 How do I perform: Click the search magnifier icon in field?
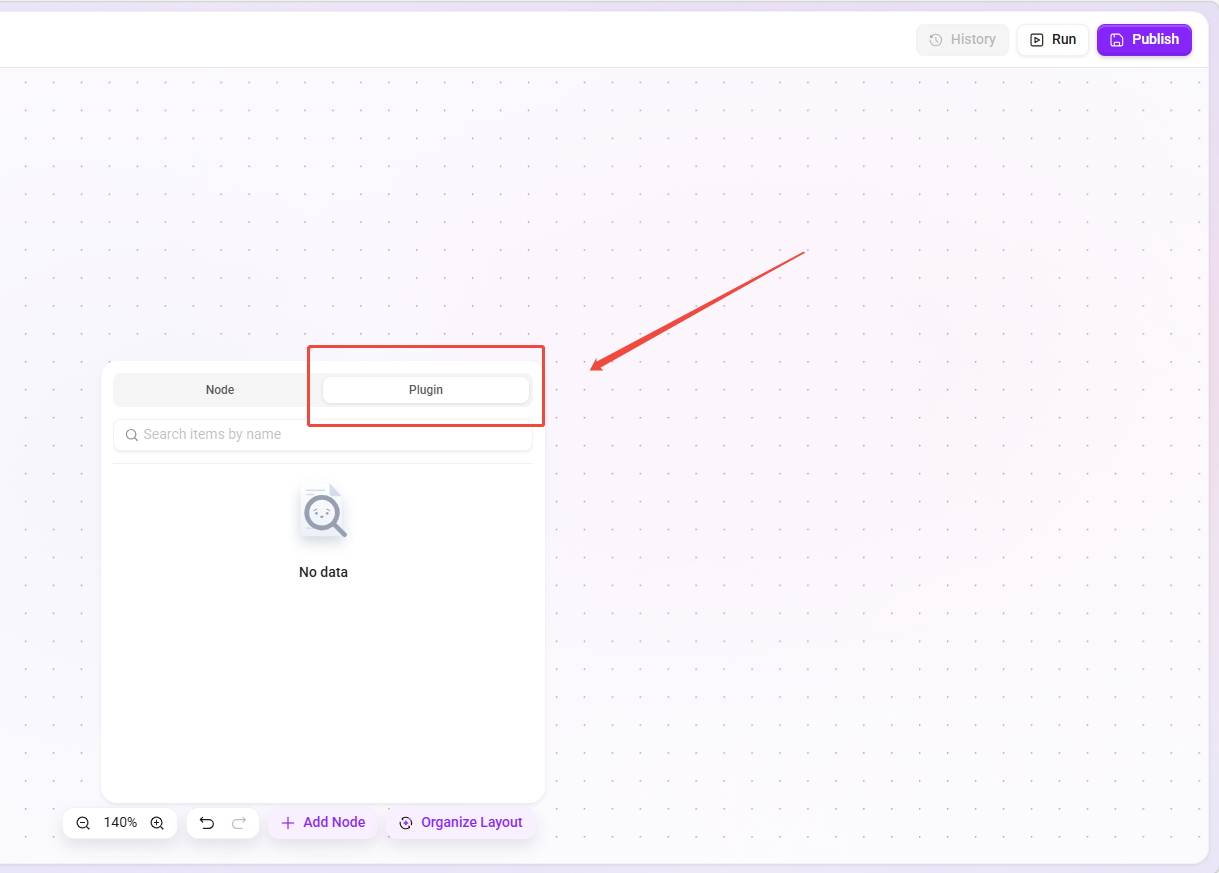[132, 435]
